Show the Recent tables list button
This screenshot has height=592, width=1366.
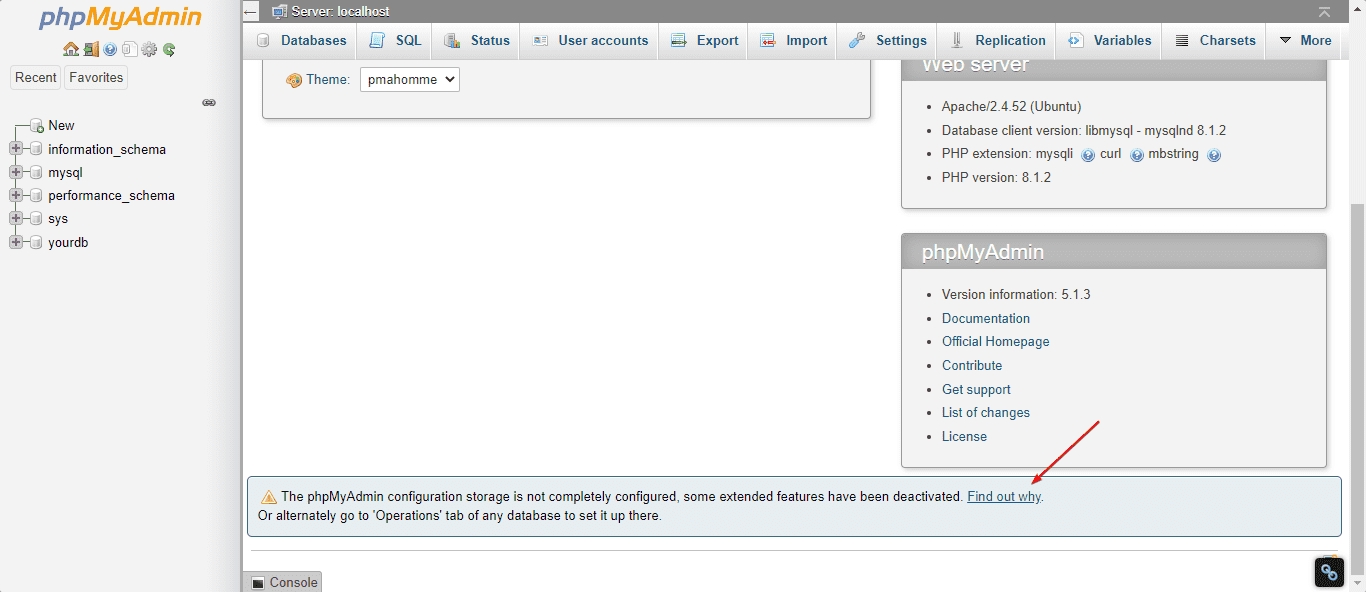36,78
